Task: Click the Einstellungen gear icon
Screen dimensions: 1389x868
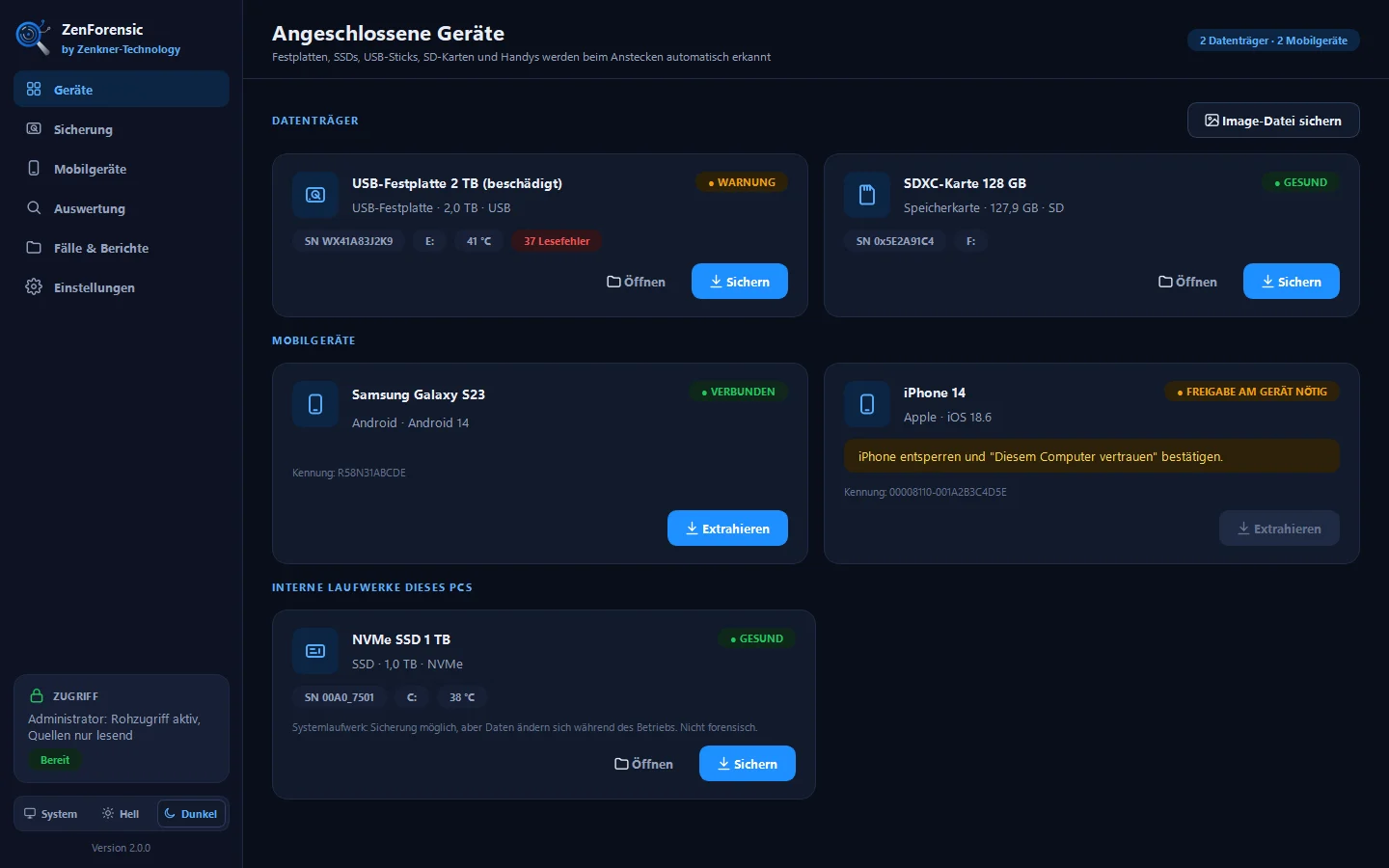Action: tap(34, 286)
